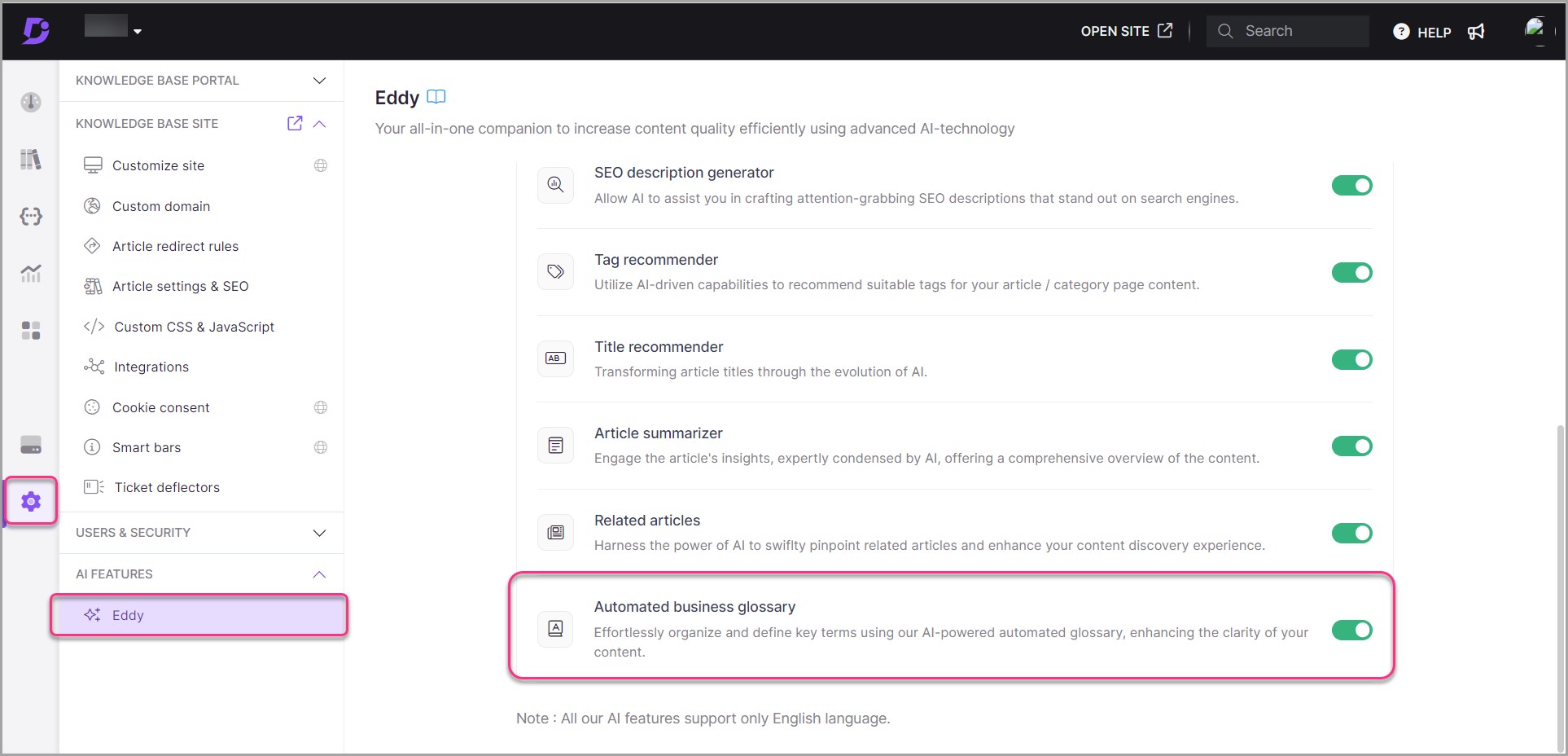This screenshot has width=1568, height=756.
Task: Click the question mark Help icon
Action: click(x=1401, y=31)
